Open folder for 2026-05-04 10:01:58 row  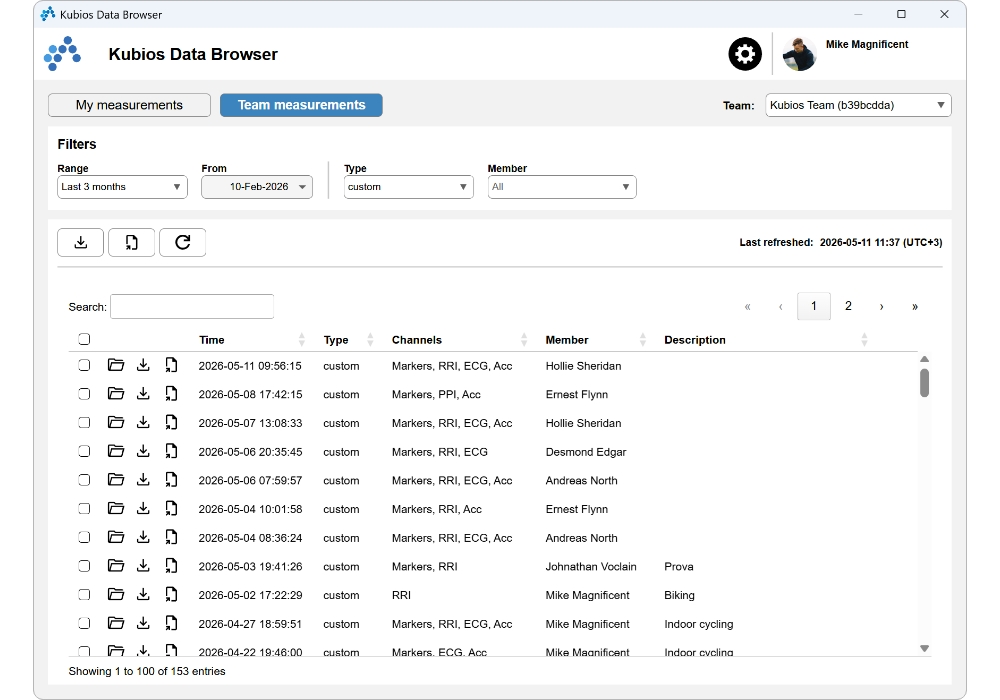[x=115, y=509]
